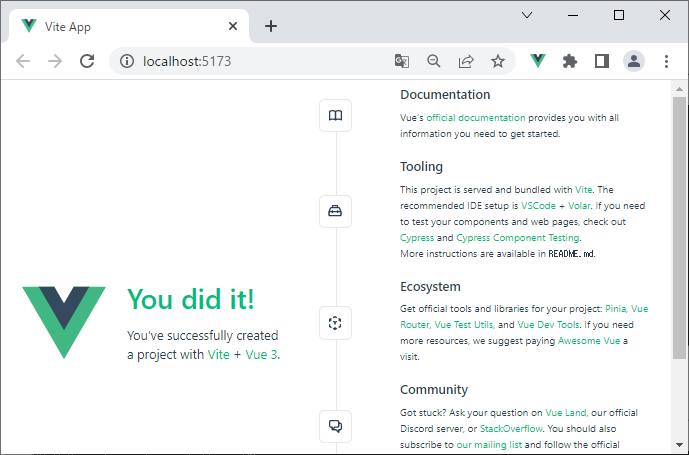Click the scrollbar up arrow
The width and height of the screenshot is (689, 455).
point(679,89)
